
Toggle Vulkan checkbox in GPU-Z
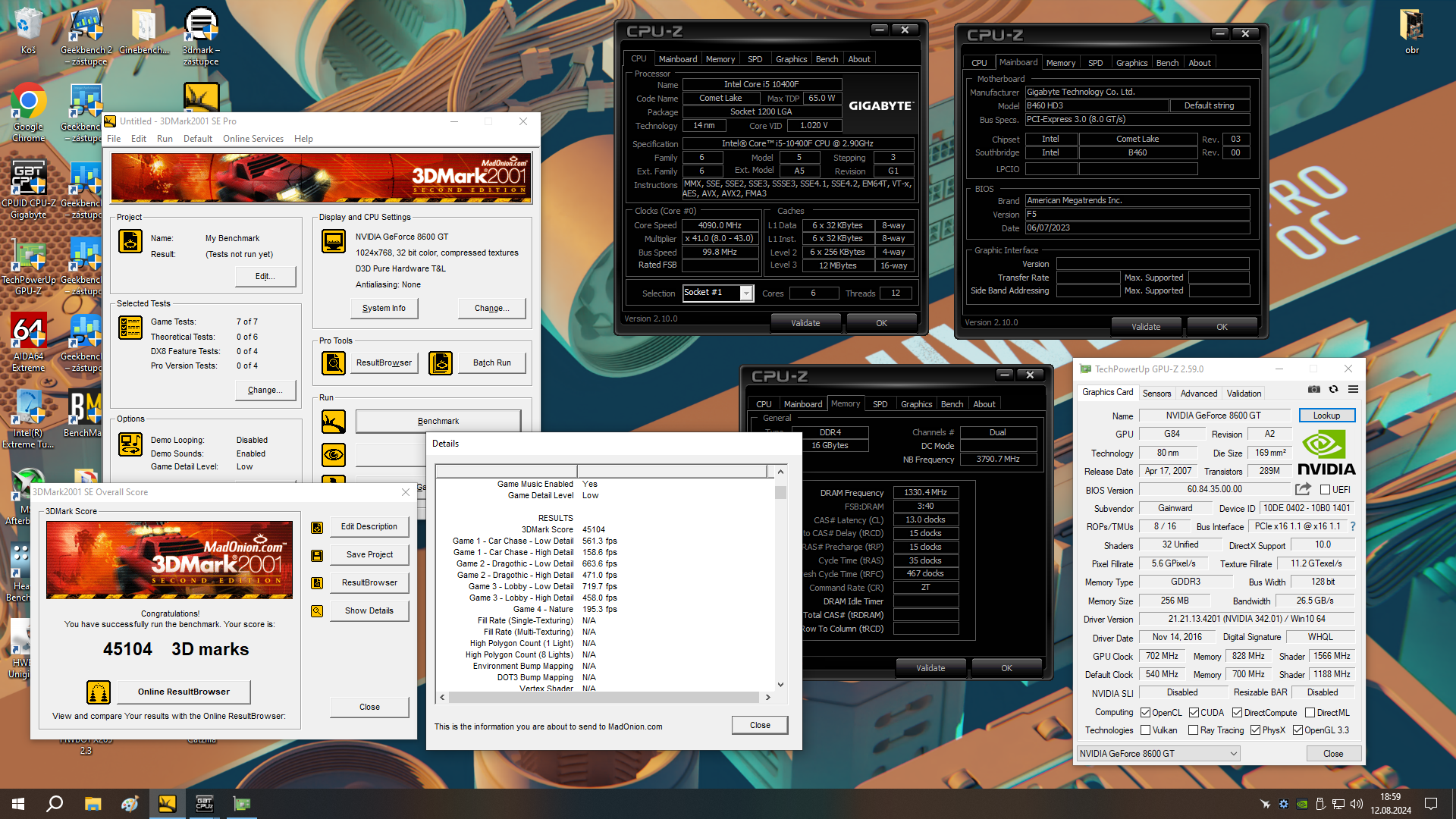[x=1146, y=730]
